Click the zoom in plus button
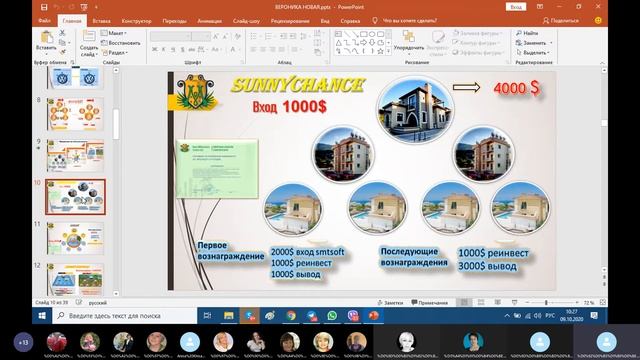This screenshot has height=360, width=640. tap(577, 302)
